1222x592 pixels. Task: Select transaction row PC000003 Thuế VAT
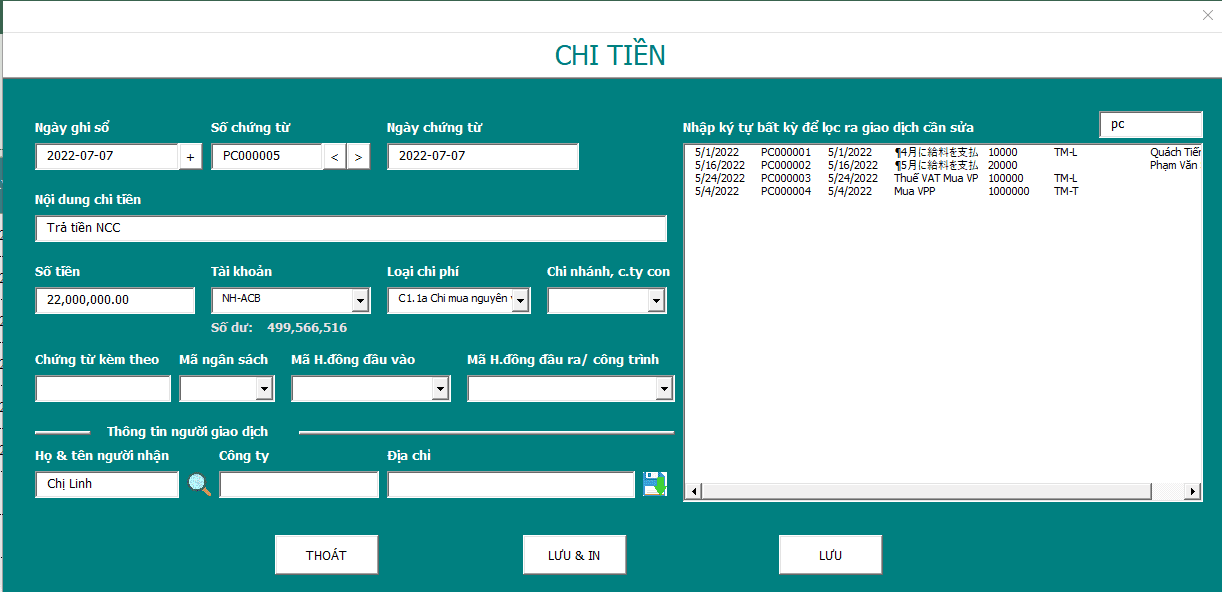943,178
